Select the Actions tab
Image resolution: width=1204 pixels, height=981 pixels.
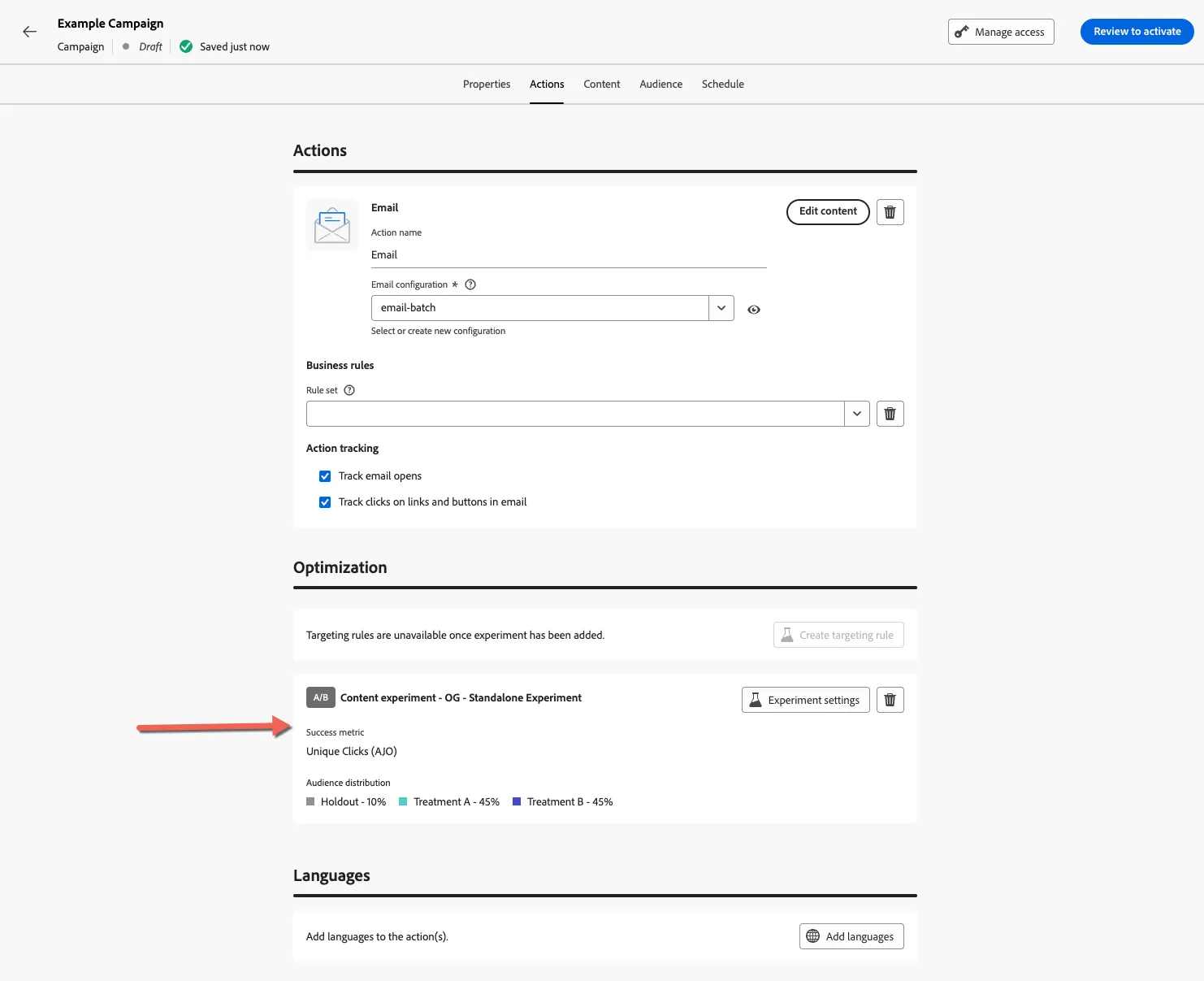click(x=547, y=84)
